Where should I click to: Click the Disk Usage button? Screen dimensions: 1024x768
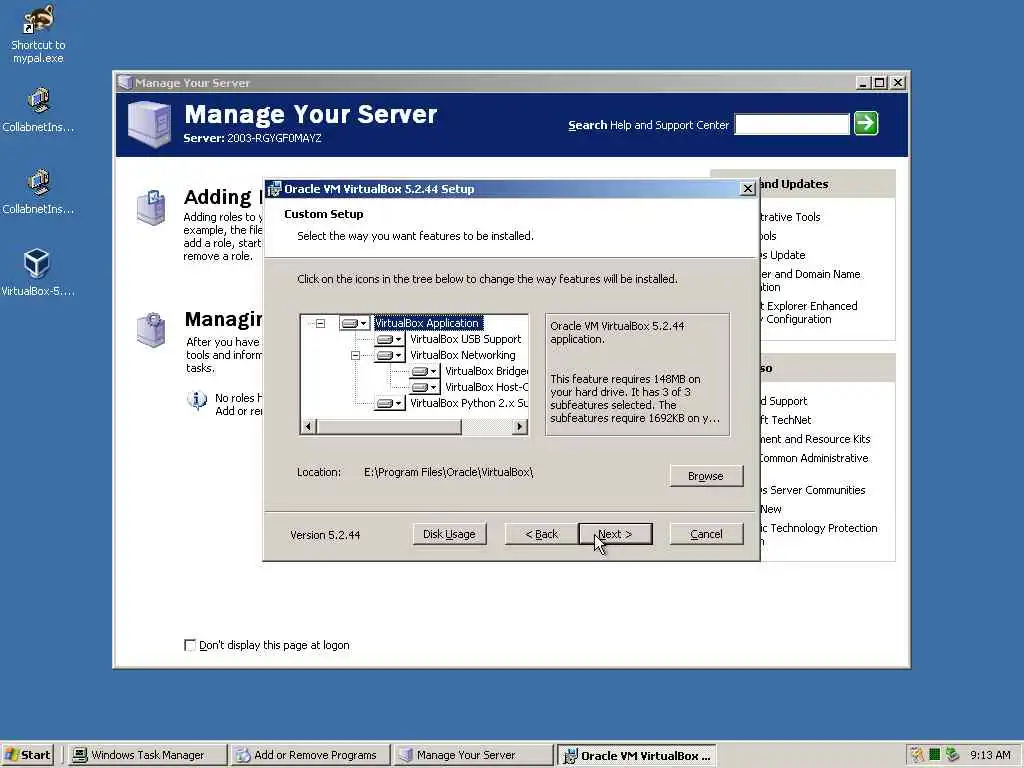click(449, 534)
